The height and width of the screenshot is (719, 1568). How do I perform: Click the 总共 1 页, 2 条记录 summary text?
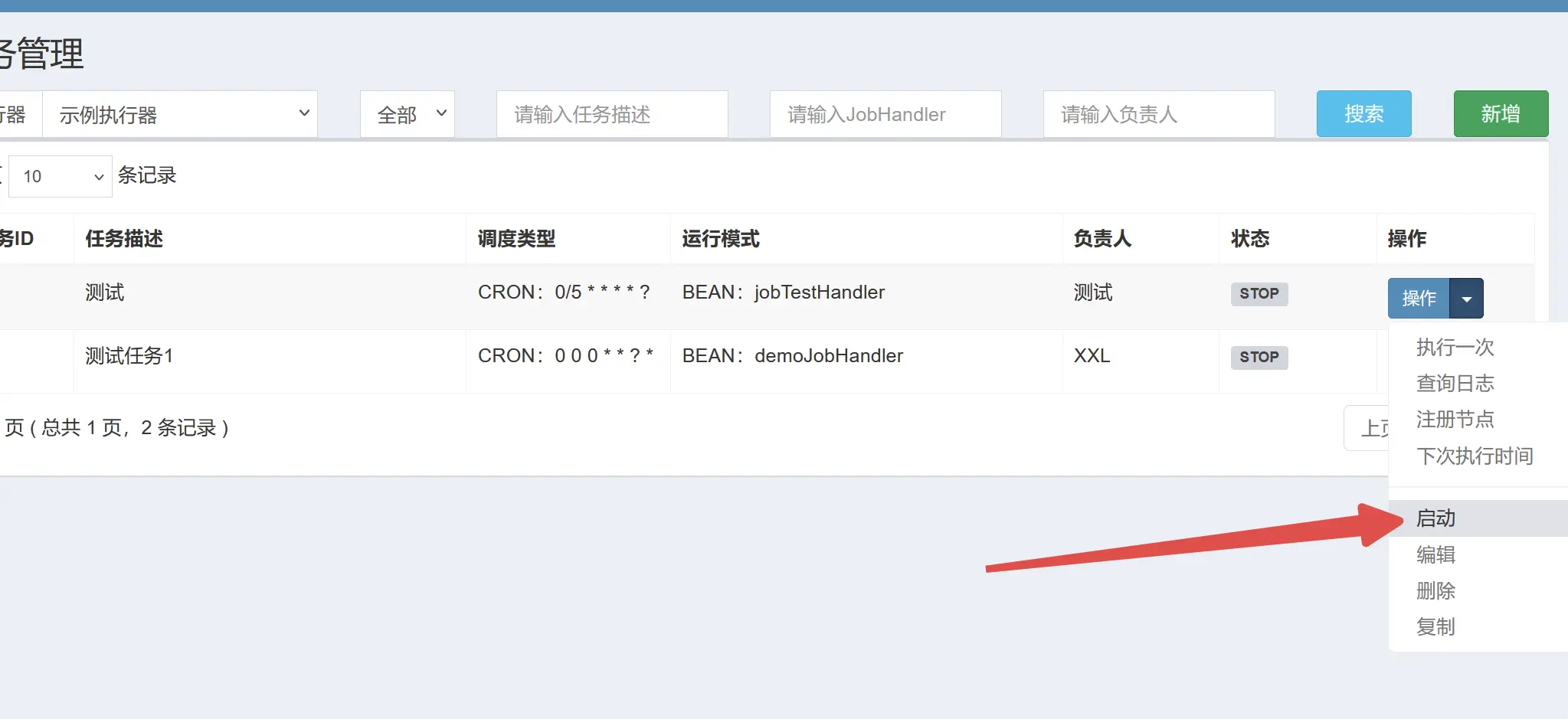pos(129,428)
